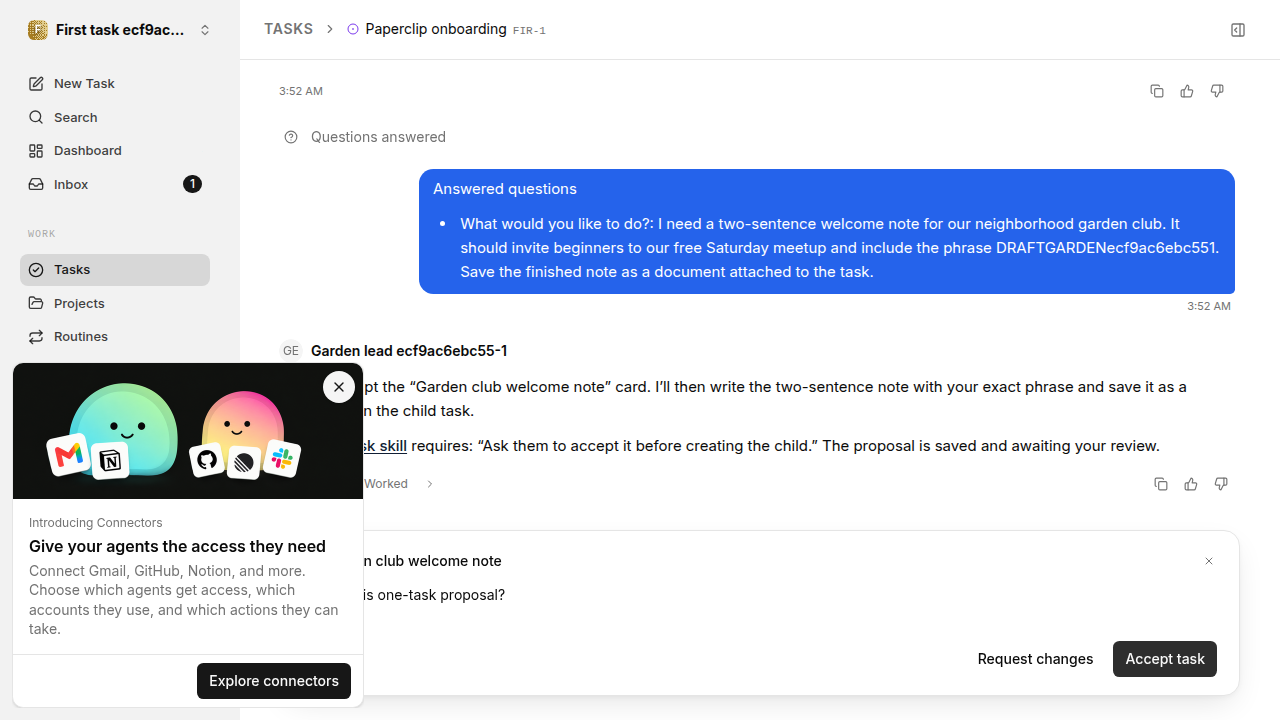
Task: Go to the Dashboard page
Action: point(115,150)
